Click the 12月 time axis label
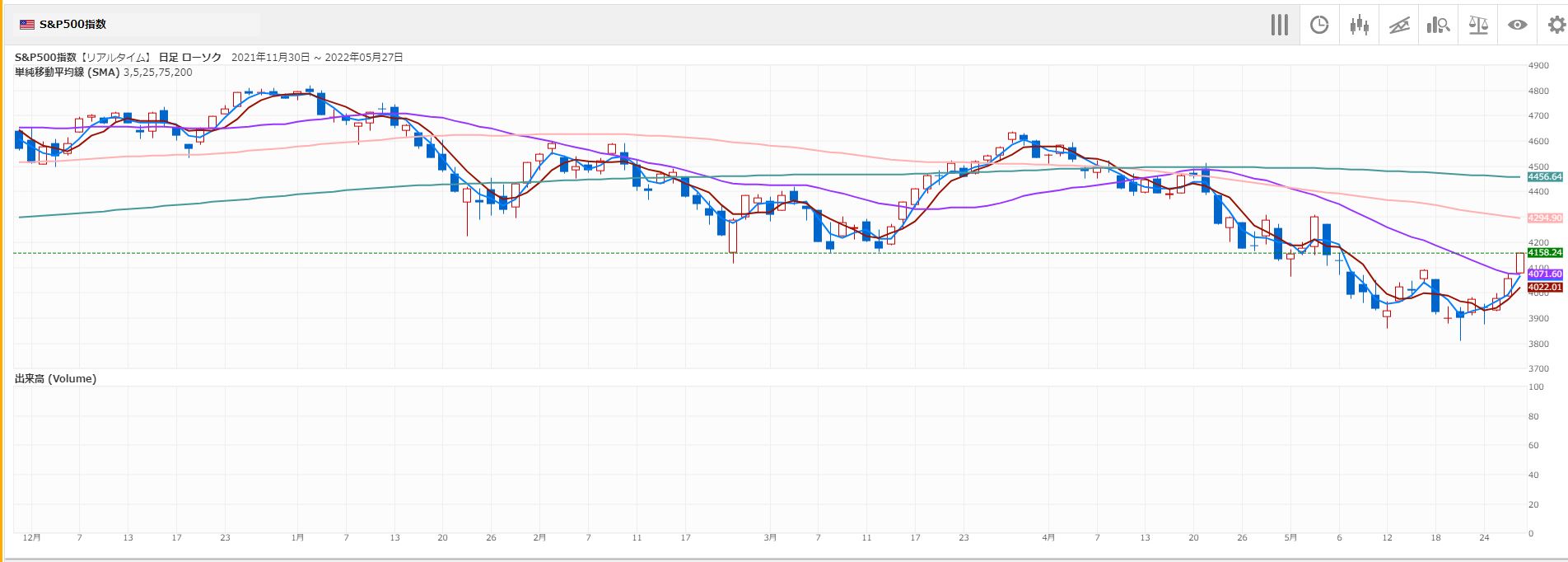1568x562 pixels. pos(31,537)
